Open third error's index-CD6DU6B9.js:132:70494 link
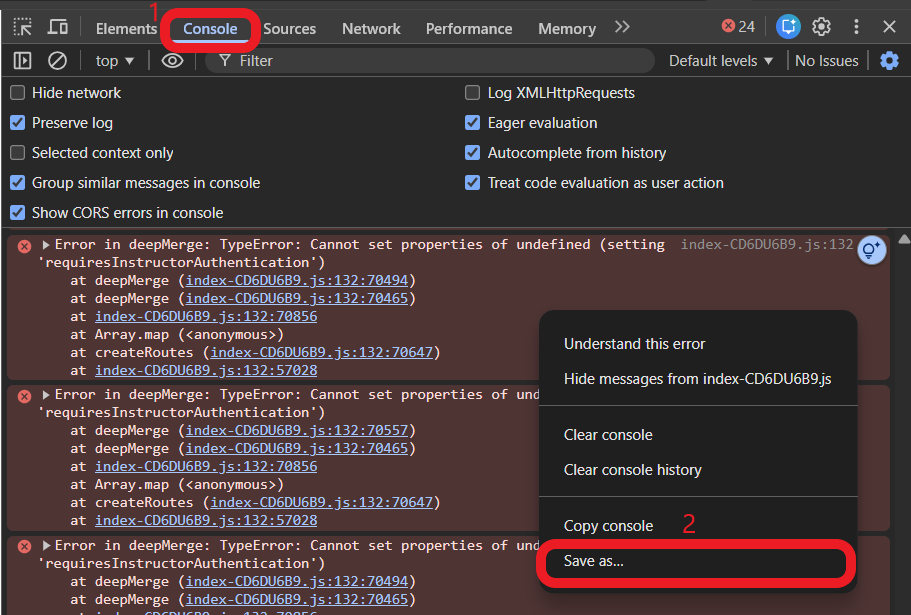The image size is (911, 615). (x=297, y=581)
